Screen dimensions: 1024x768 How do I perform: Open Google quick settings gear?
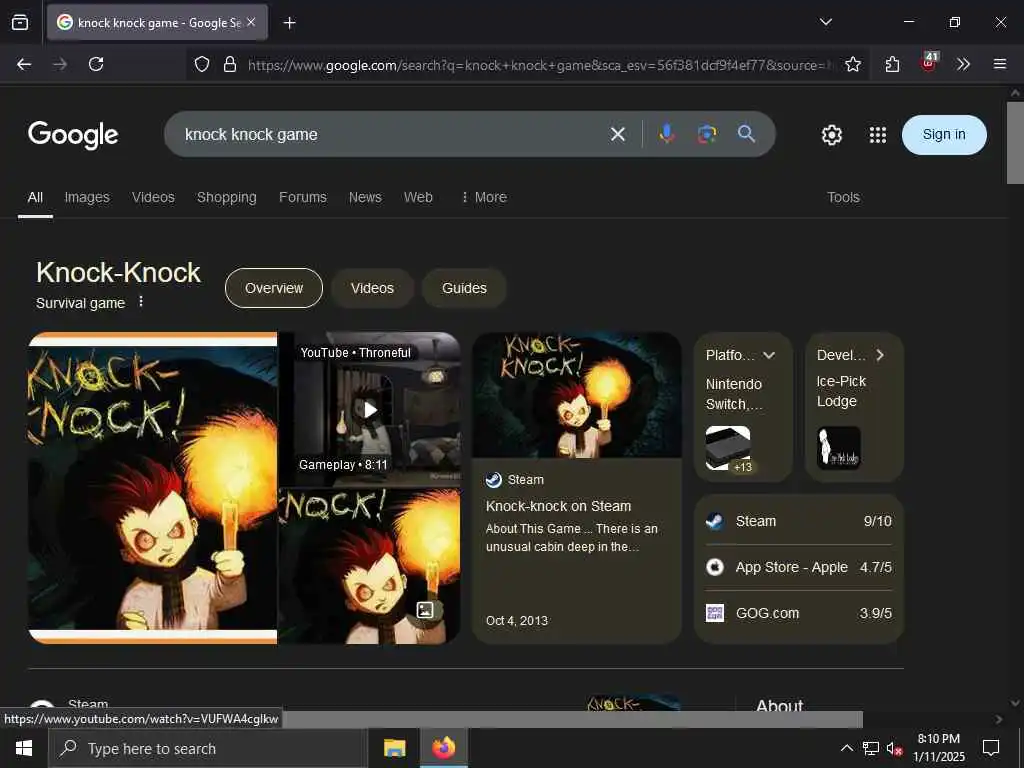831,135
